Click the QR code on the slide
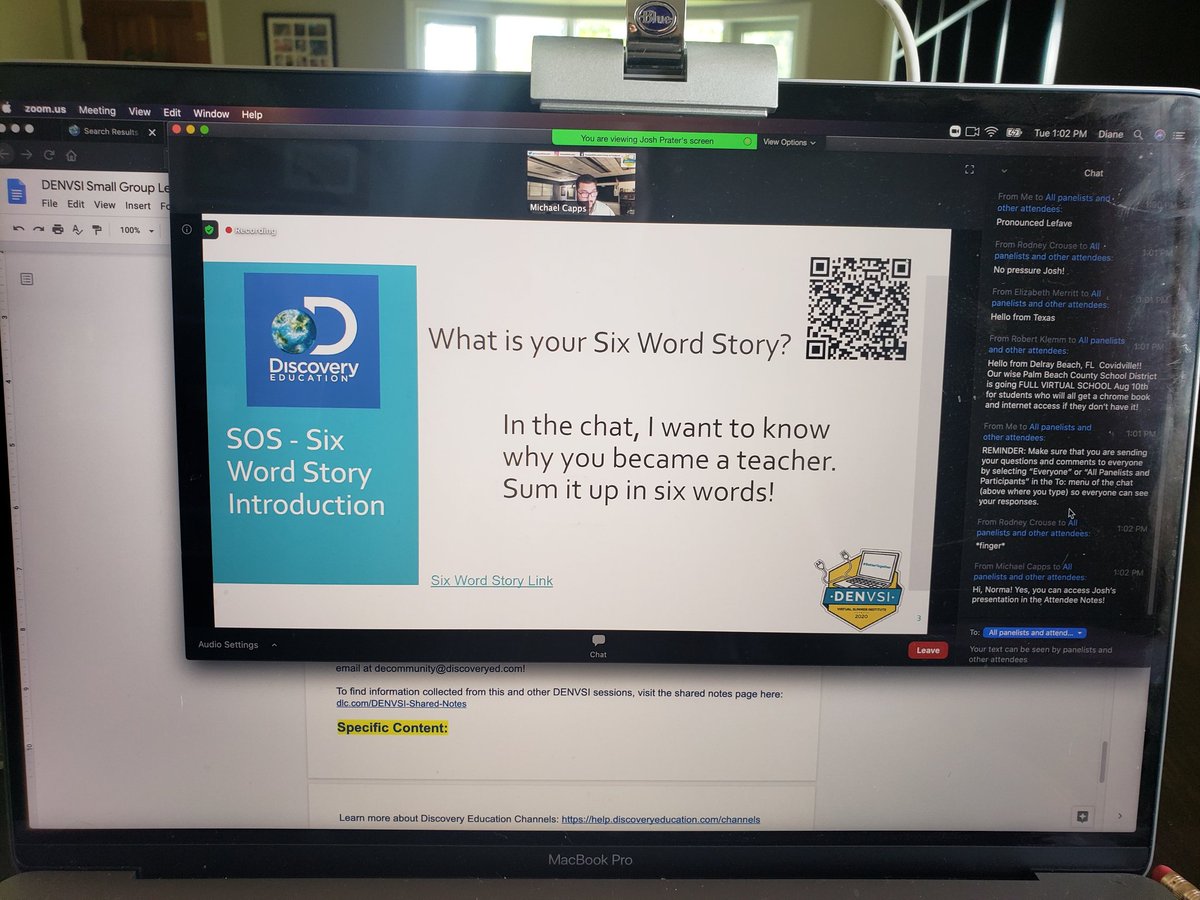This screenshot has height=900, width=1200. (859, 308)
